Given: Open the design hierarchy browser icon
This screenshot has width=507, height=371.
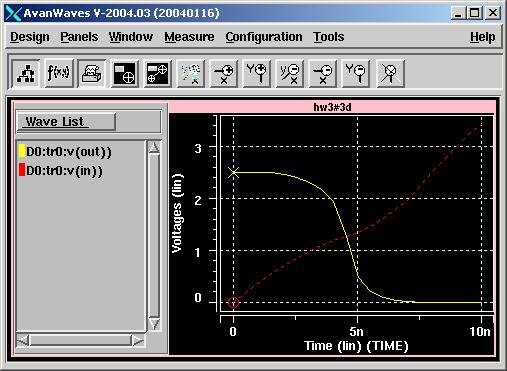Looking at the screenshot, I should [x=26, y=73].
